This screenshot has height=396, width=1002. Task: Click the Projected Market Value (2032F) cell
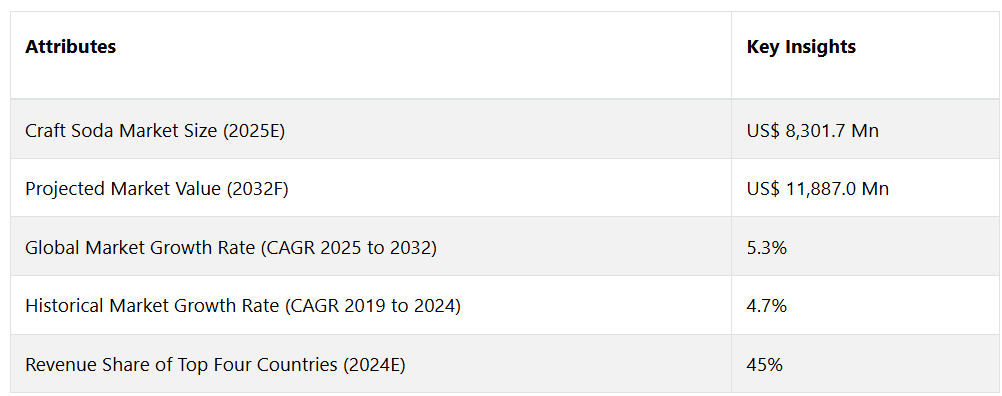point(371,188)
